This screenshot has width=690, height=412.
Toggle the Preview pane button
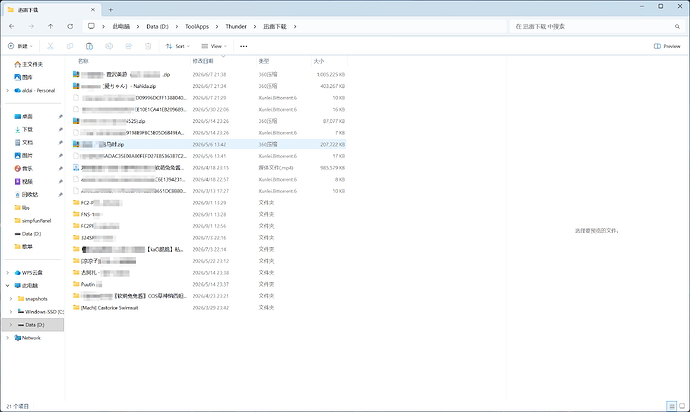click(x=667, y=46)
